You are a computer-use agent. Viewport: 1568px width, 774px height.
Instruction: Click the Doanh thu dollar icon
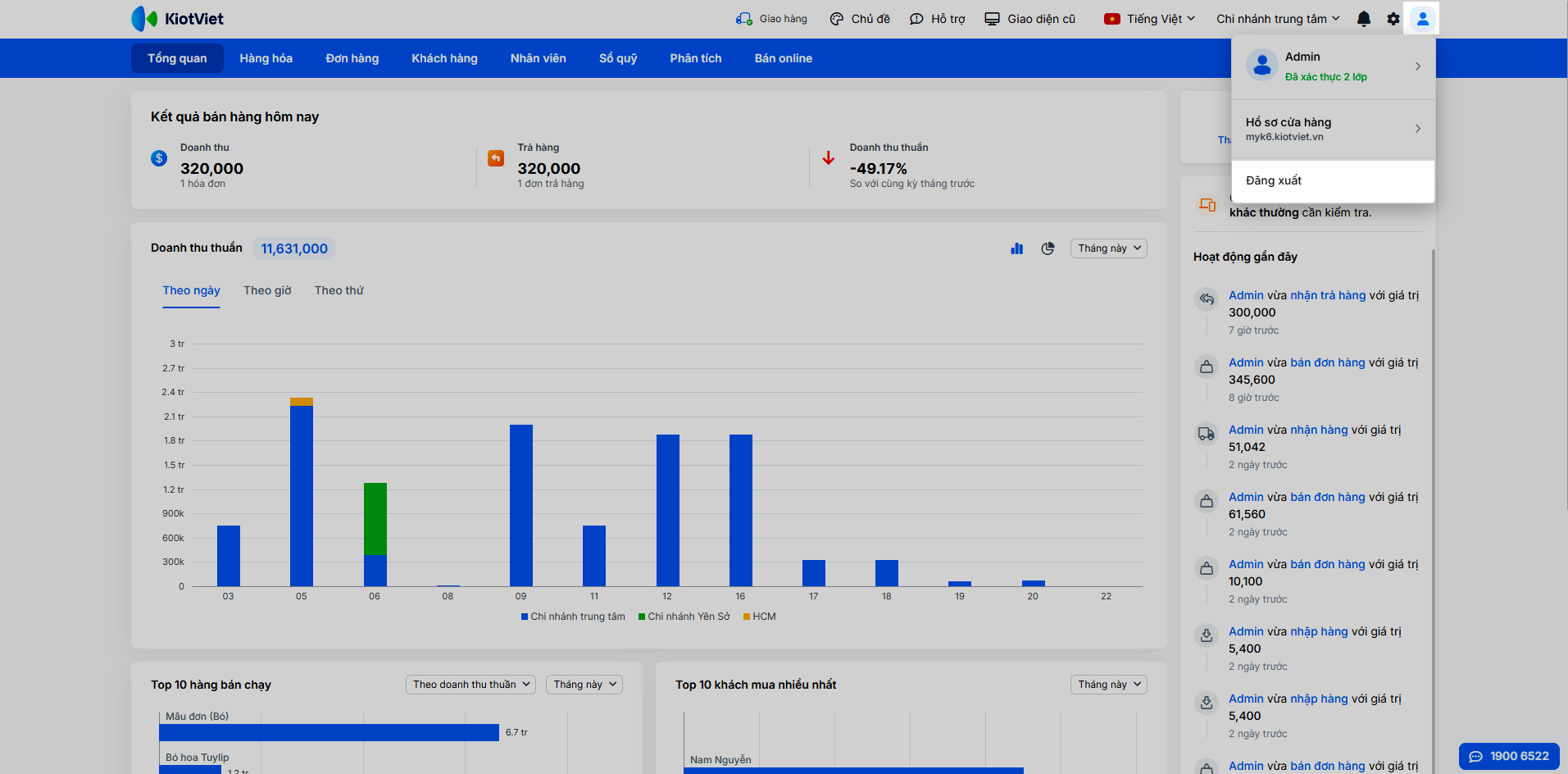[x=159, y=158]
